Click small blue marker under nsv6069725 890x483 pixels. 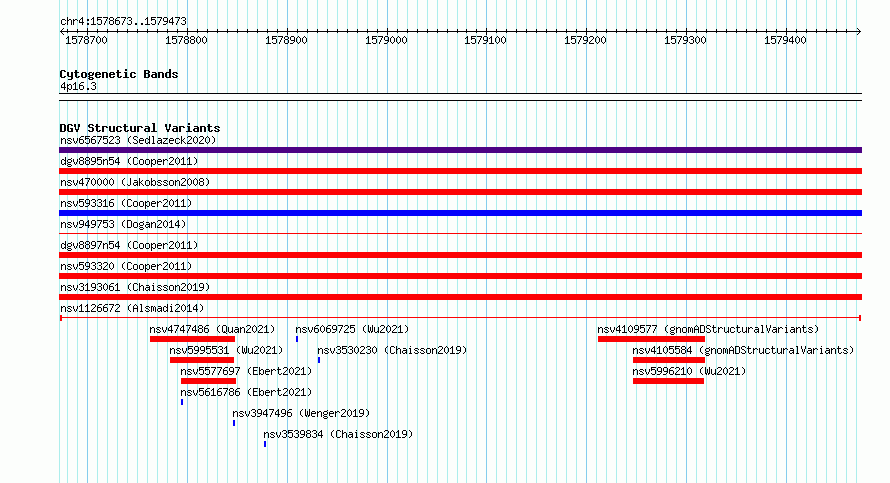tap(297, 339)
